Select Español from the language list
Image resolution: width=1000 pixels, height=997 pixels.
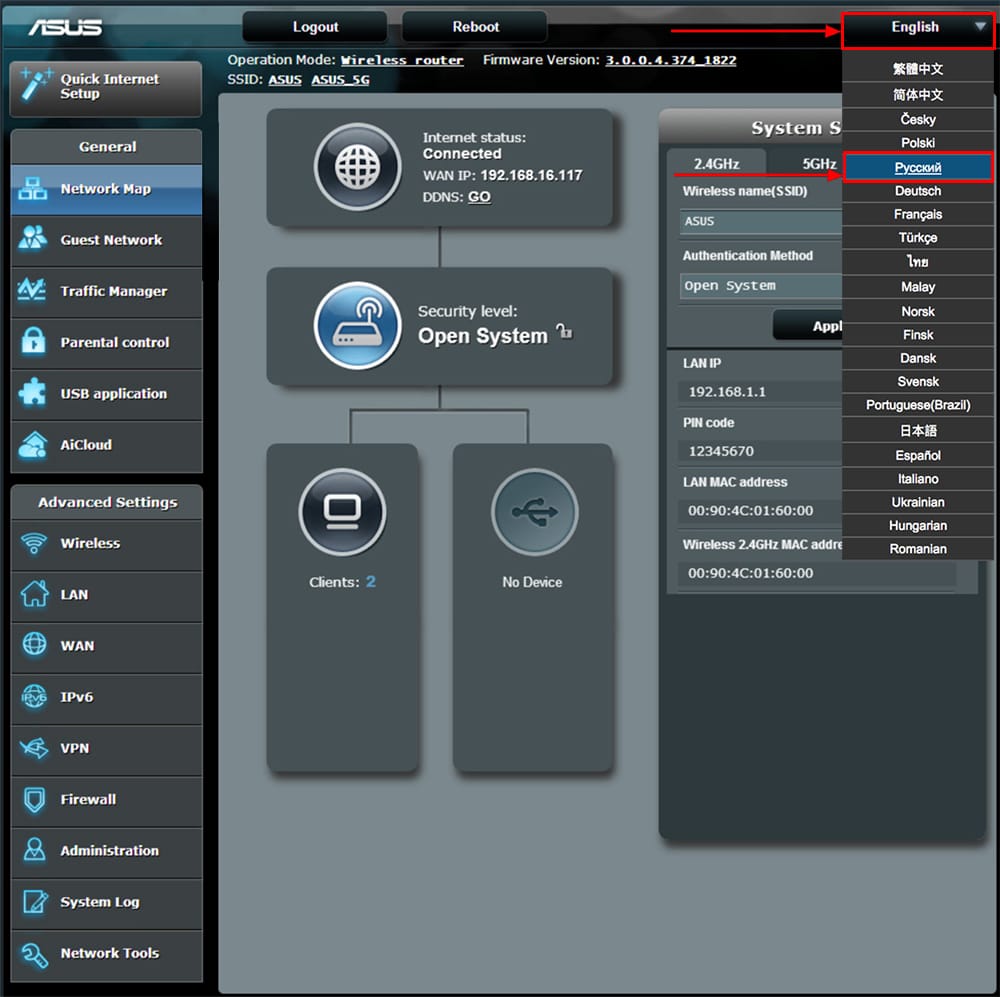click(x=918, y=455)
